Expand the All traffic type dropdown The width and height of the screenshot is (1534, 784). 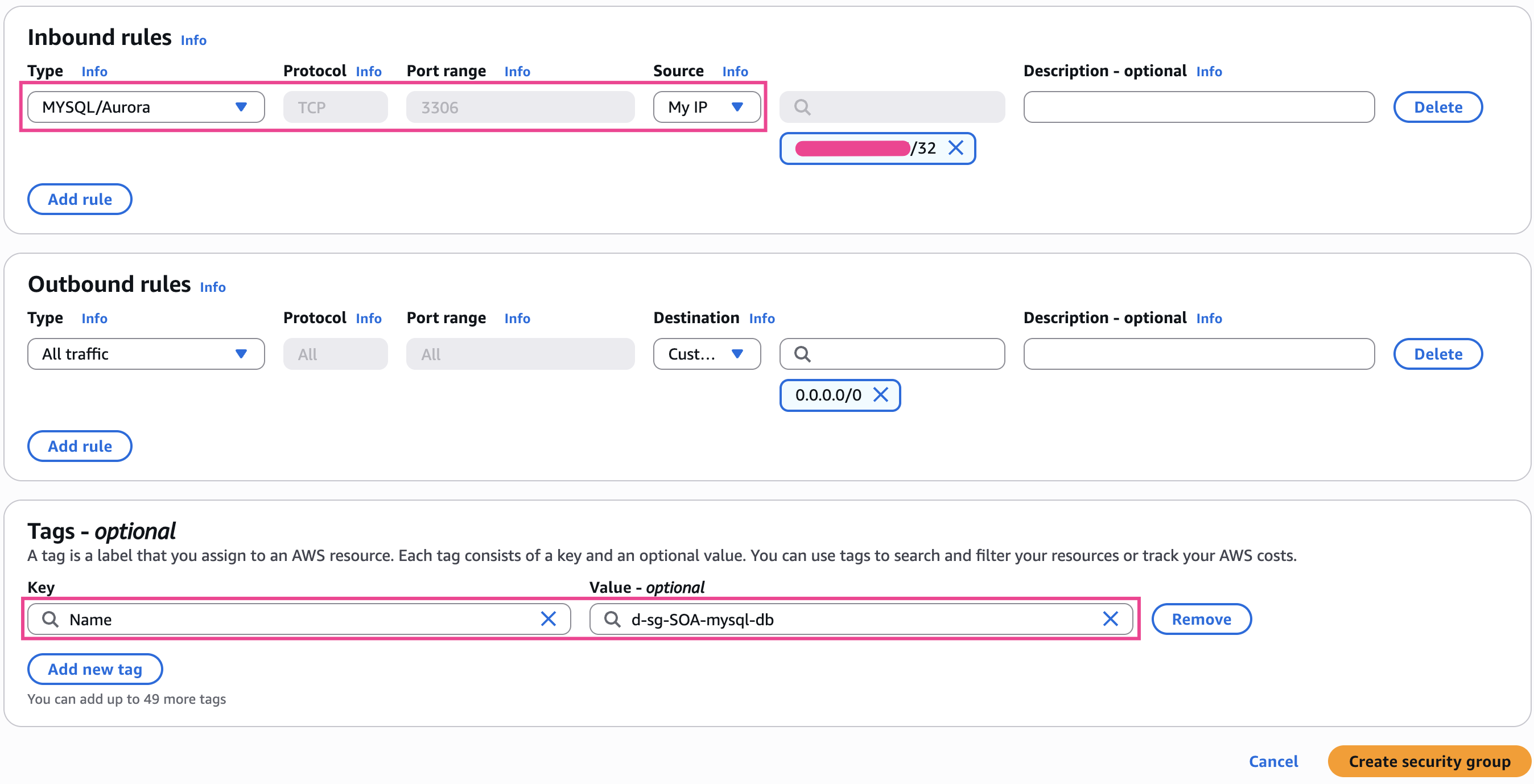pos(146,354)
